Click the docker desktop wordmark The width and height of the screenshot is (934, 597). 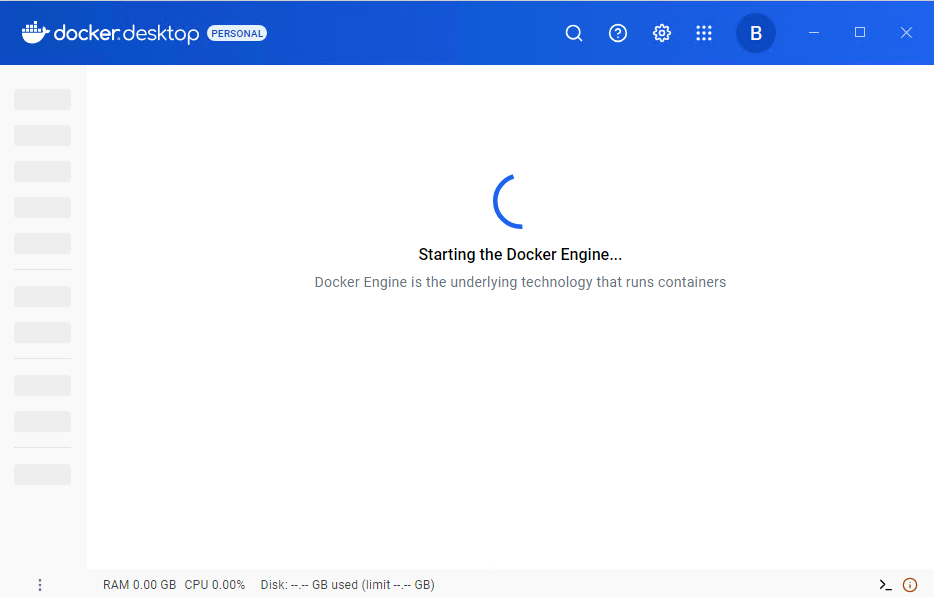[x=126, y=33]
